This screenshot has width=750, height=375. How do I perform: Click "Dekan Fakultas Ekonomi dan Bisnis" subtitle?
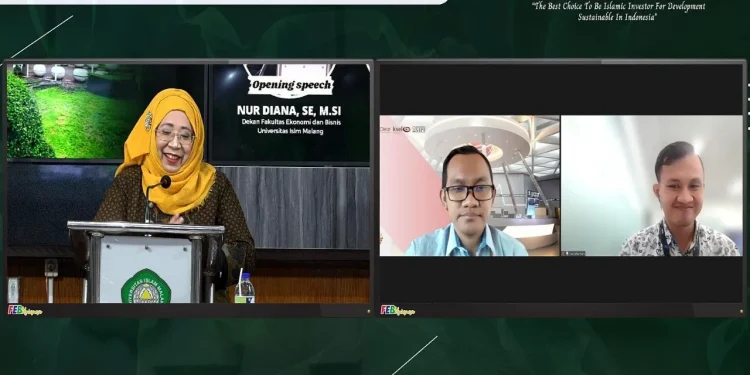(x=291, y=122)
